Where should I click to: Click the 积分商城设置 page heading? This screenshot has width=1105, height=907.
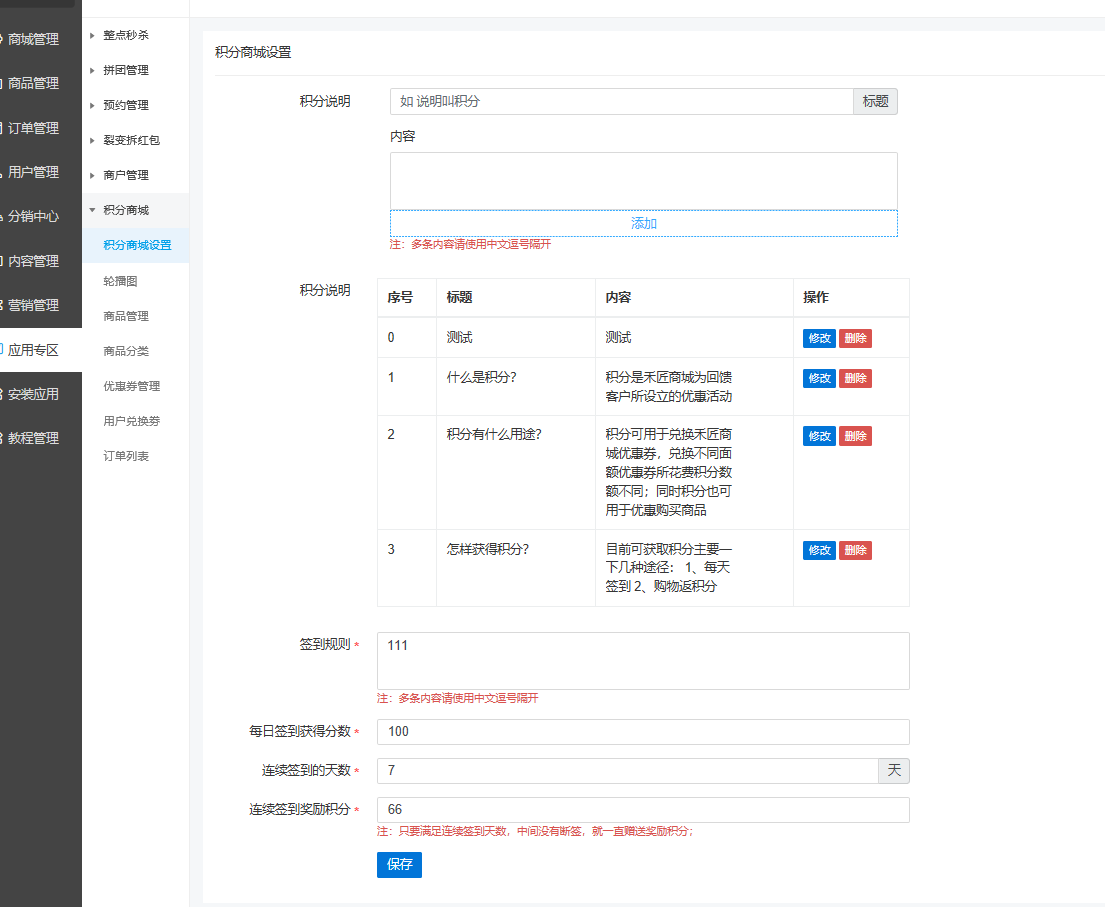pyautogui.click(x=253, y=52)
